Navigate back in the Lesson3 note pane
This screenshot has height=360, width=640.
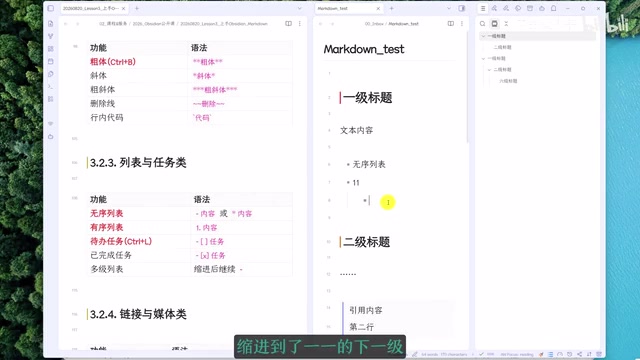click(66, 24)
